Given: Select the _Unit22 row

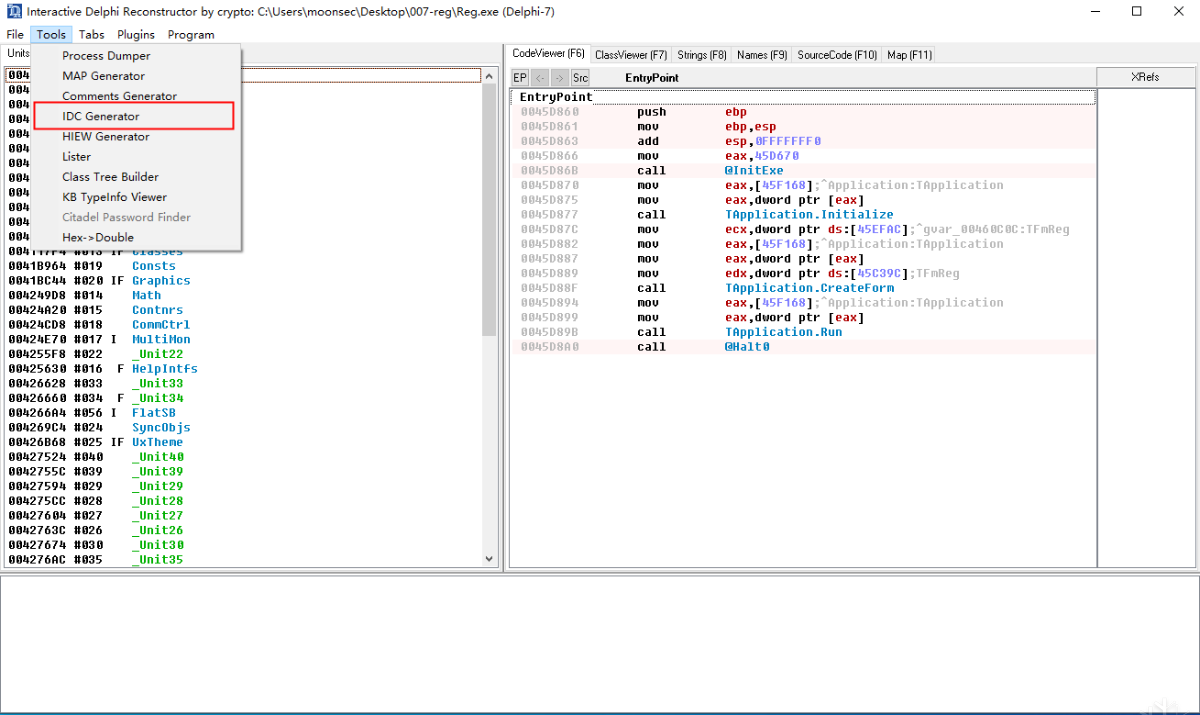Looking at the screenshot, I should click(243, 354).
